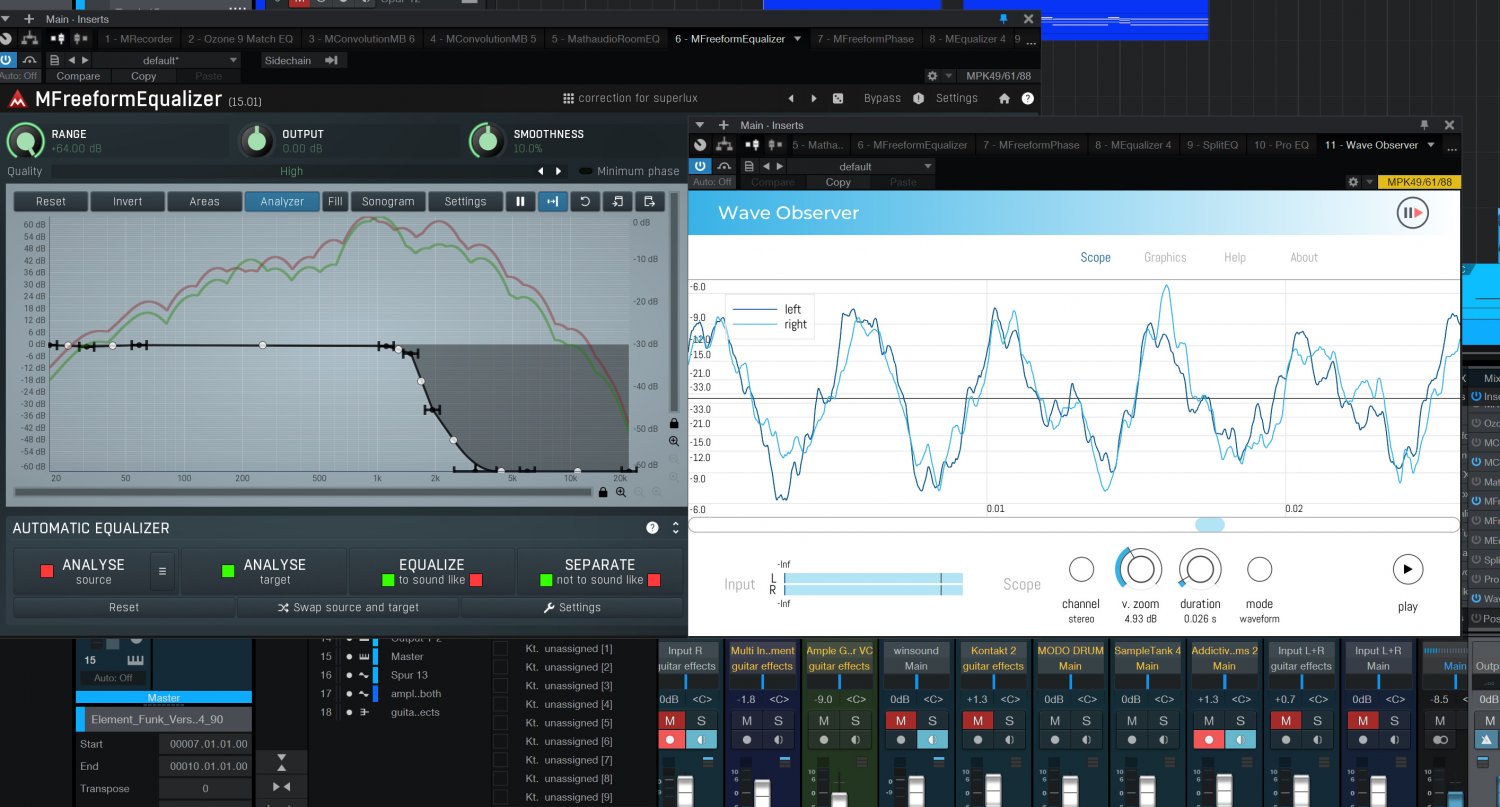Image resolution: width=1500 pixels, height=807 pixels.
Task: Switch to 10 - Pro EQ tab
Action: (x=1281, y=145)
